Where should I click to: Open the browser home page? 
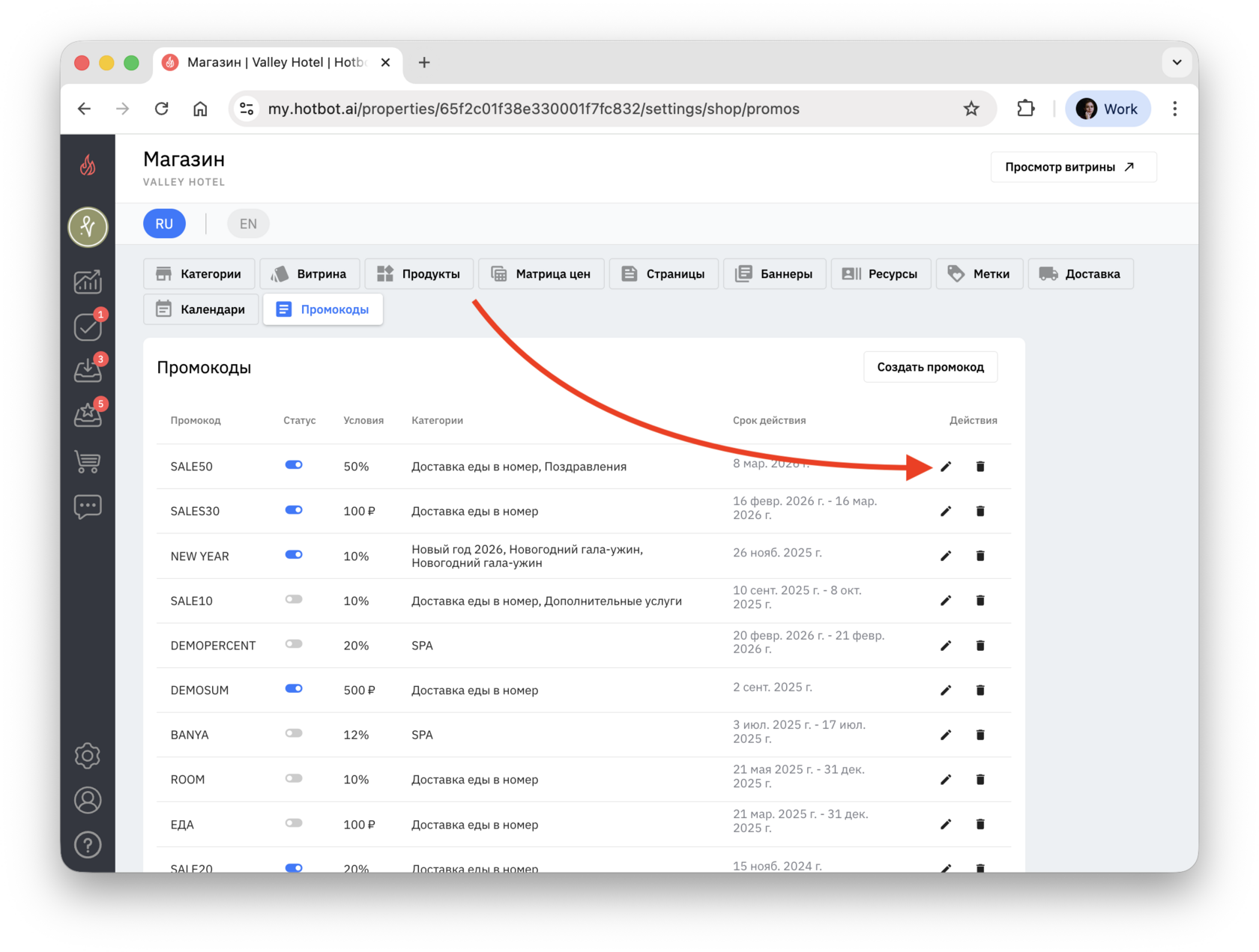[200, 109]
